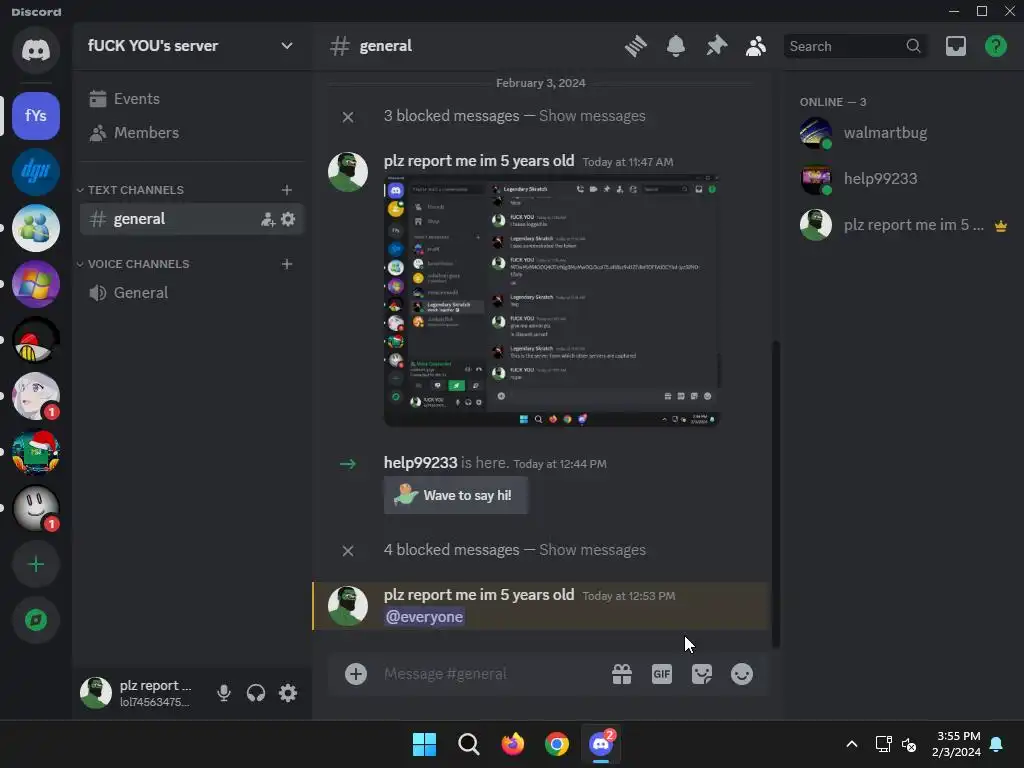Open the blue dgn server icon
This screenshot has width=1024, height=768.
(x=36, y=172)
